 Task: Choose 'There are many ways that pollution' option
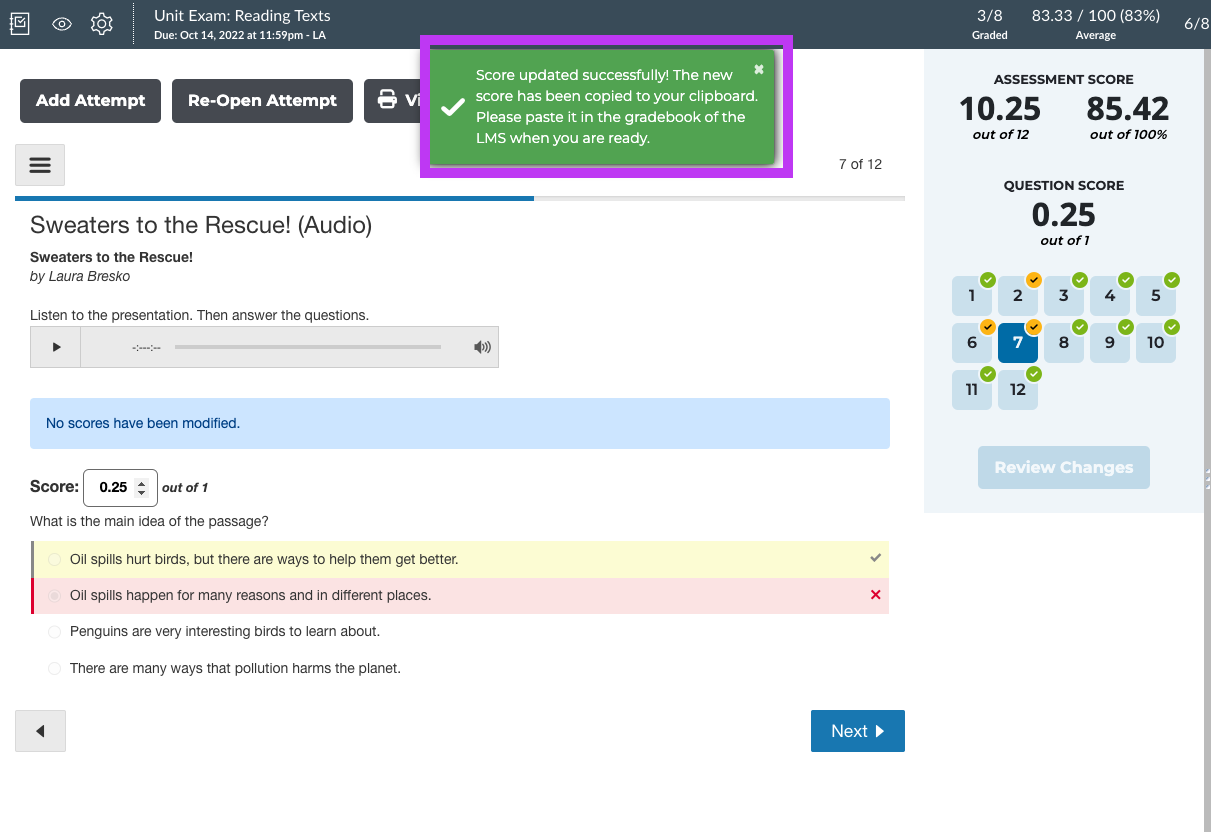tap(55, 668)
